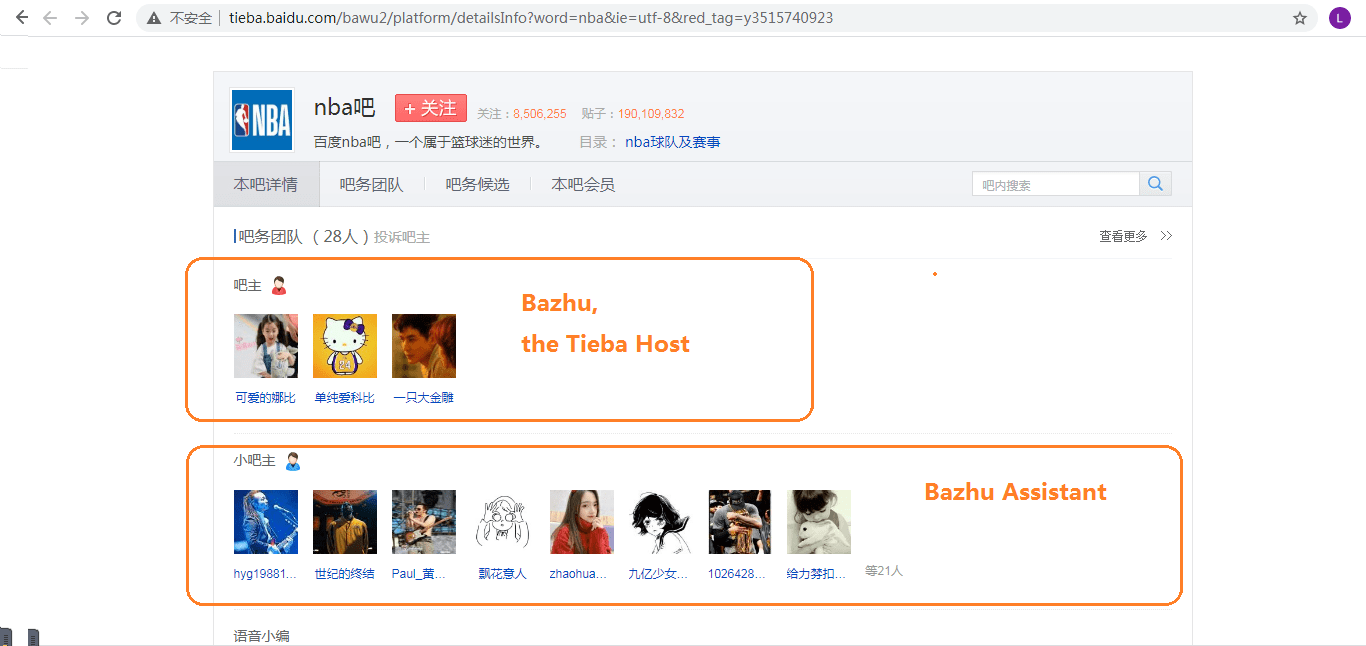Click the browser back arrow
Screen dimensions: 1366x646
coord(21,18)
